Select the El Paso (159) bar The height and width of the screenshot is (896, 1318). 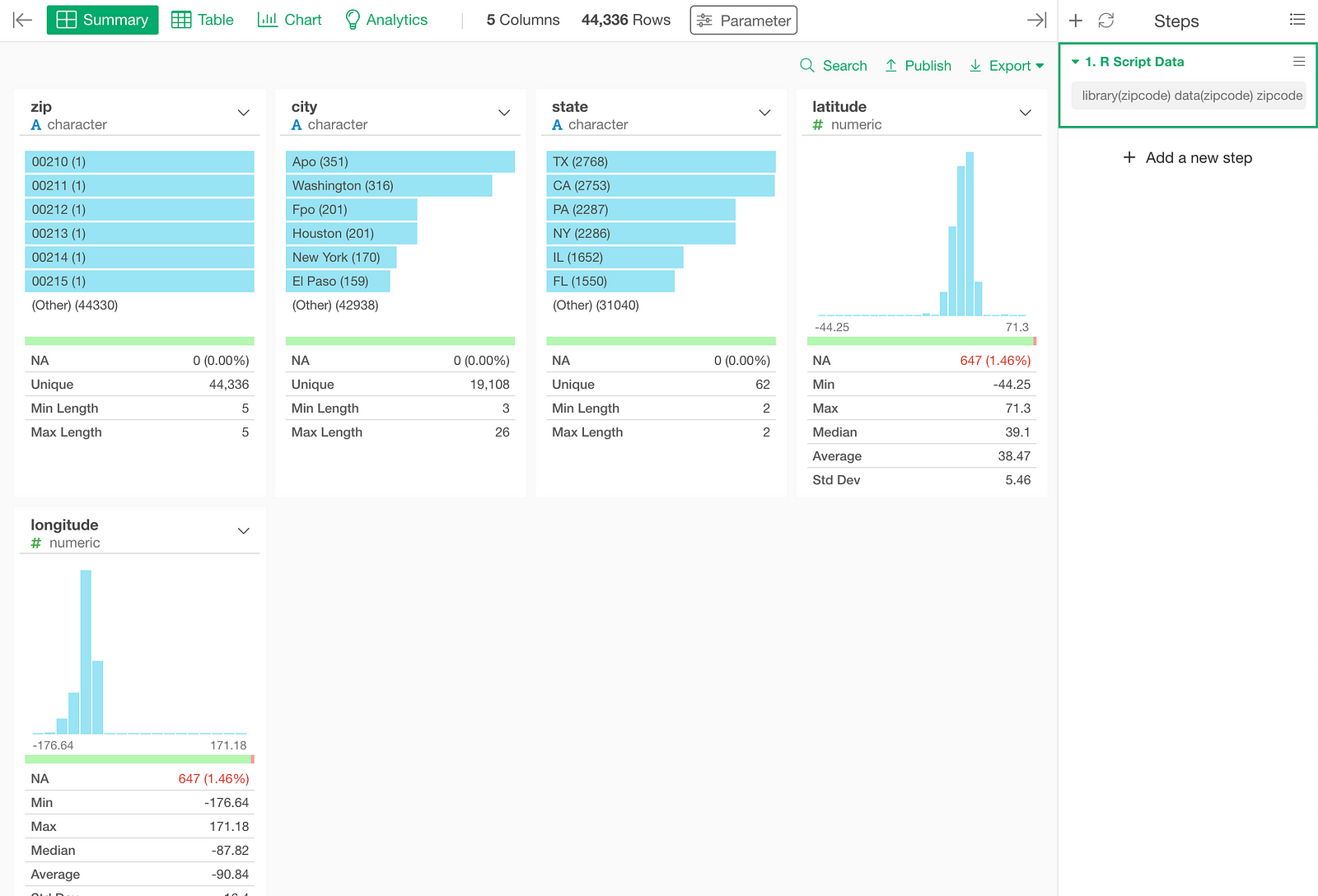coord(338,281)
